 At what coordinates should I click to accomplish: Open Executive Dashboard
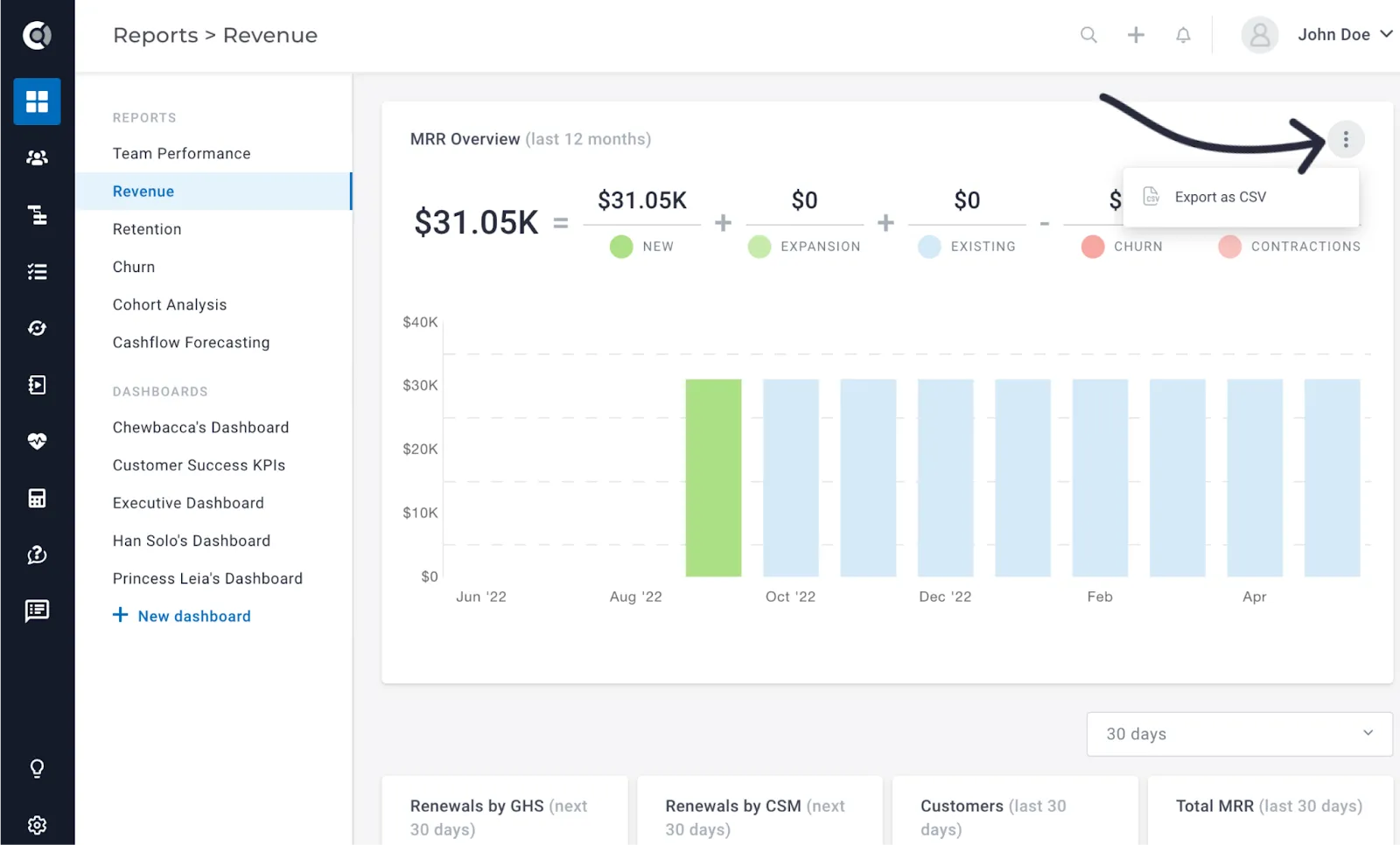click(x=188, y=503)
